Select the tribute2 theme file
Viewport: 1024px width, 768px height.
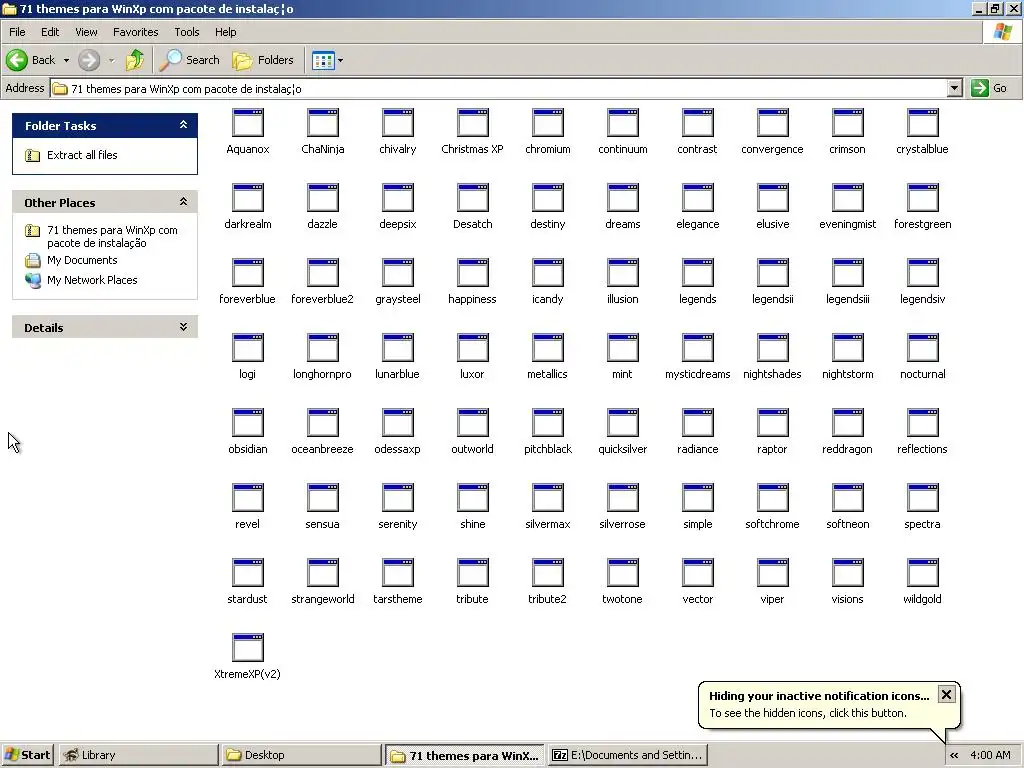tap(547, 583)
